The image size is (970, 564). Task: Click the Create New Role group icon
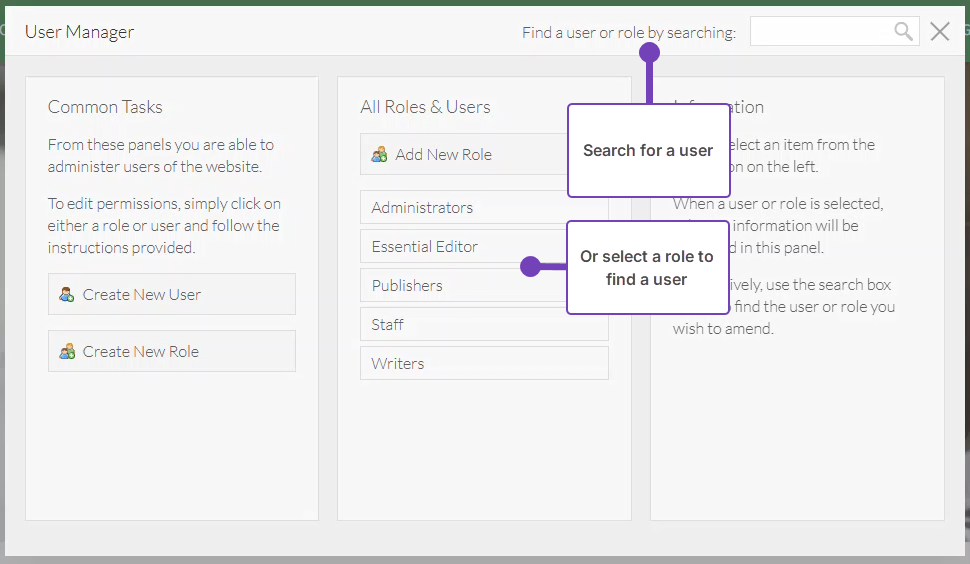[x=67, y=351]
